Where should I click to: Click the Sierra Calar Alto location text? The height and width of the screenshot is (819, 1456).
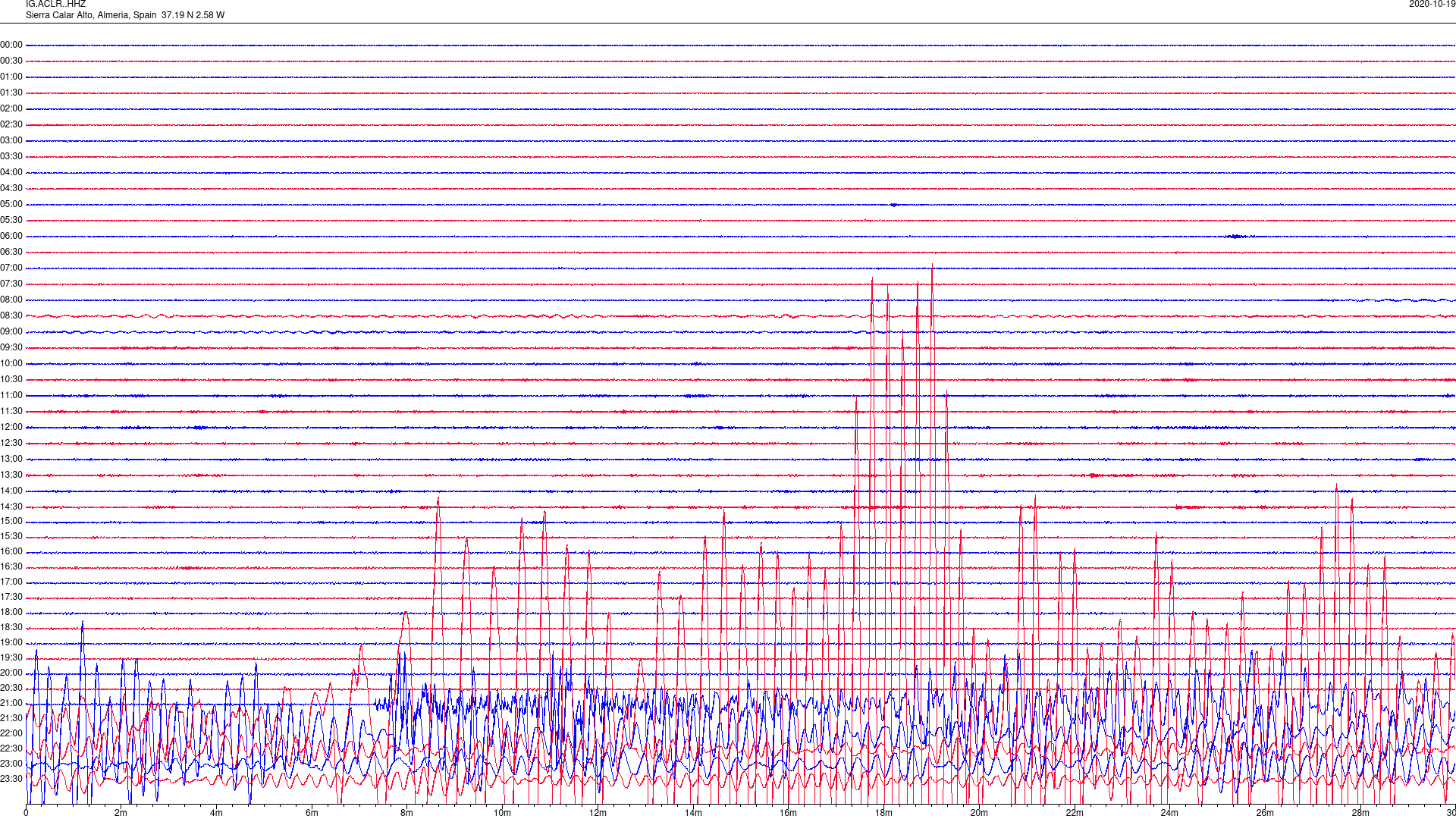[x=125, y=15]
